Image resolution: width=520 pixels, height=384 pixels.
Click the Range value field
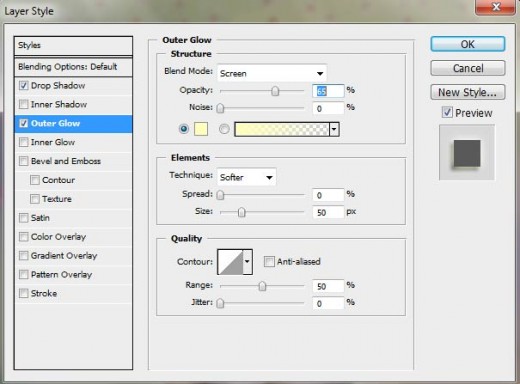(x=328, y=286)
